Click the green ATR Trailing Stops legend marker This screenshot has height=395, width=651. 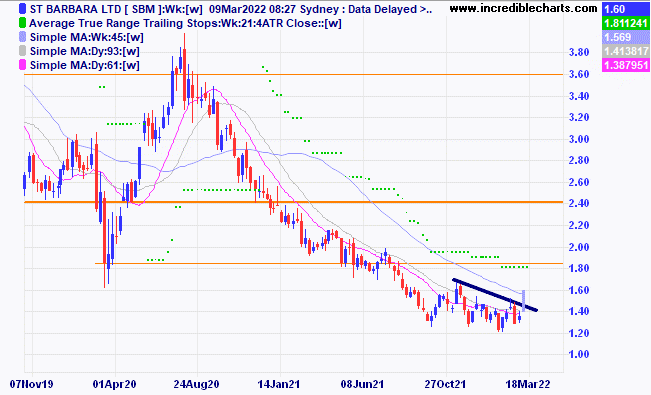tap(22, 23)
